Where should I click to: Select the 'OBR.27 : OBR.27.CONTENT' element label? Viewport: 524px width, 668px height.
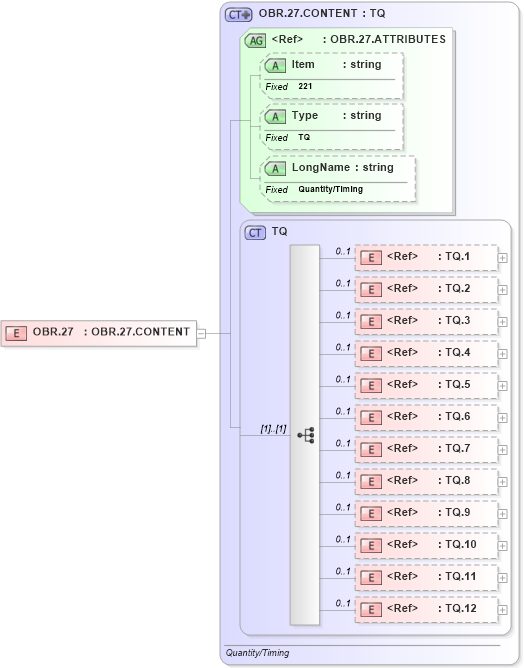point(111,331)
